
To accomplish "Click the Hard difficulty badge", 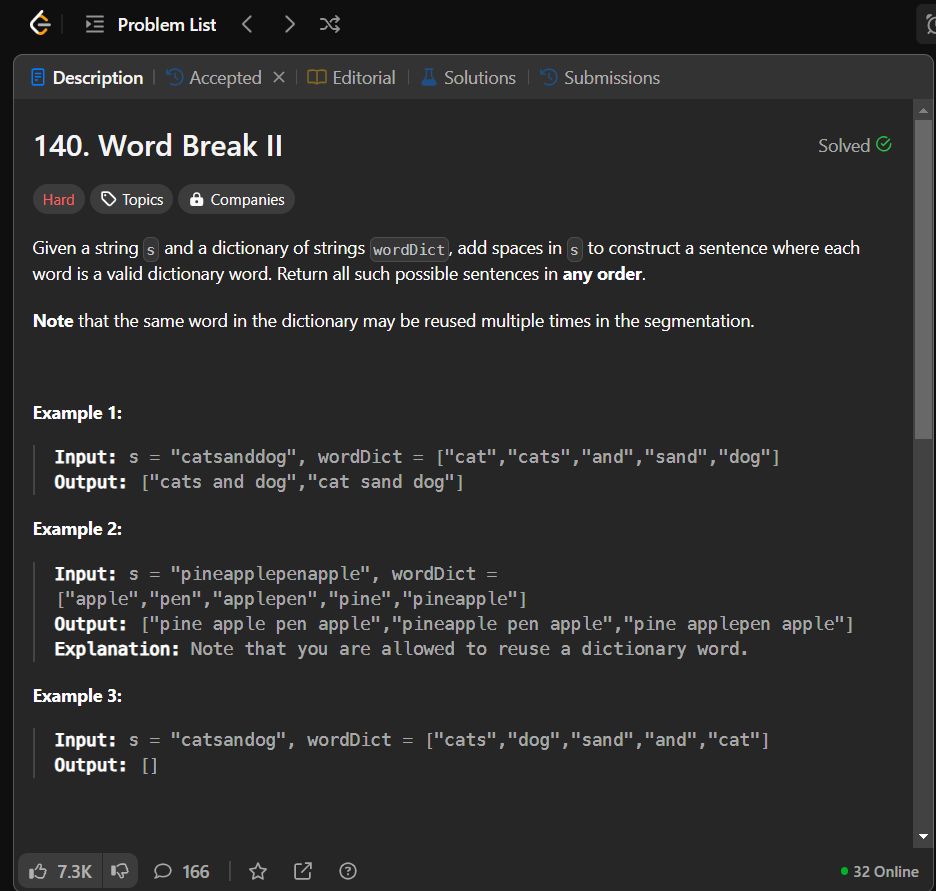I will [x=58, y=200].
